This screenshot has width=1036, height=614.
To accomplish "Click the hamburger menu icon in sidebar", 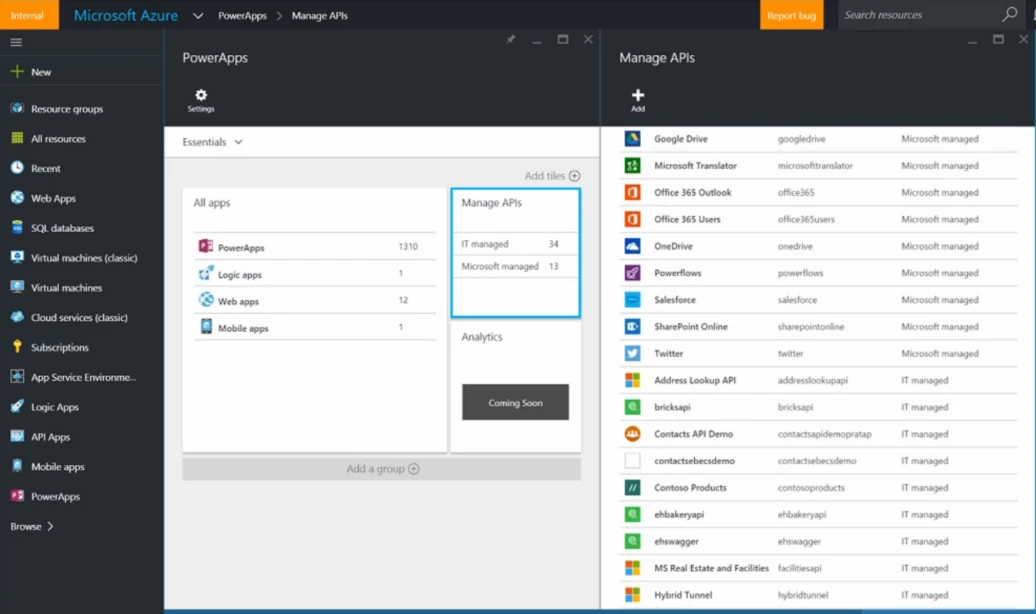I will click(x=16, y=43).
